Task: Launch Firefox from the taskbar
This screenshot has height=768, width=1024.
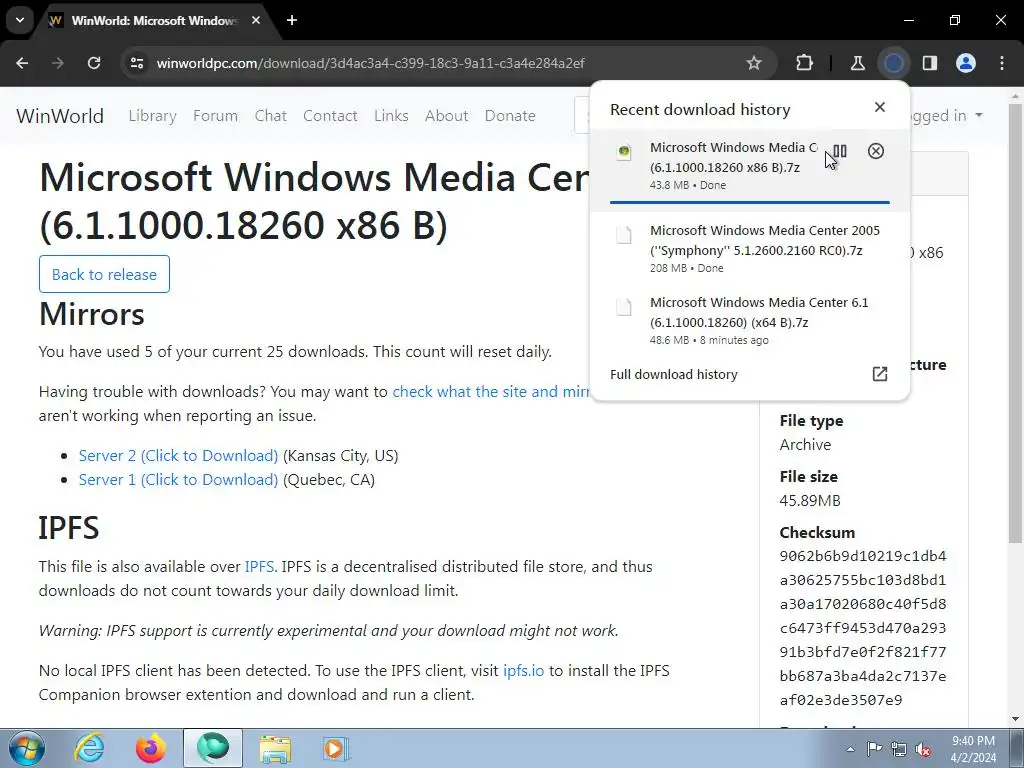Action: 151,748
